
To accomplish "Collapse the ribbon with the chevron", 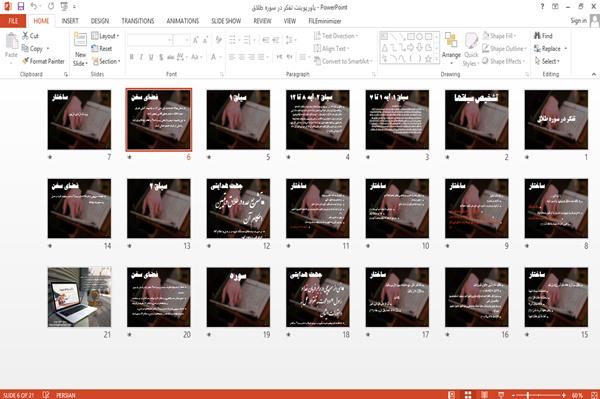I will pyautogui.click(x=593, y=74).
